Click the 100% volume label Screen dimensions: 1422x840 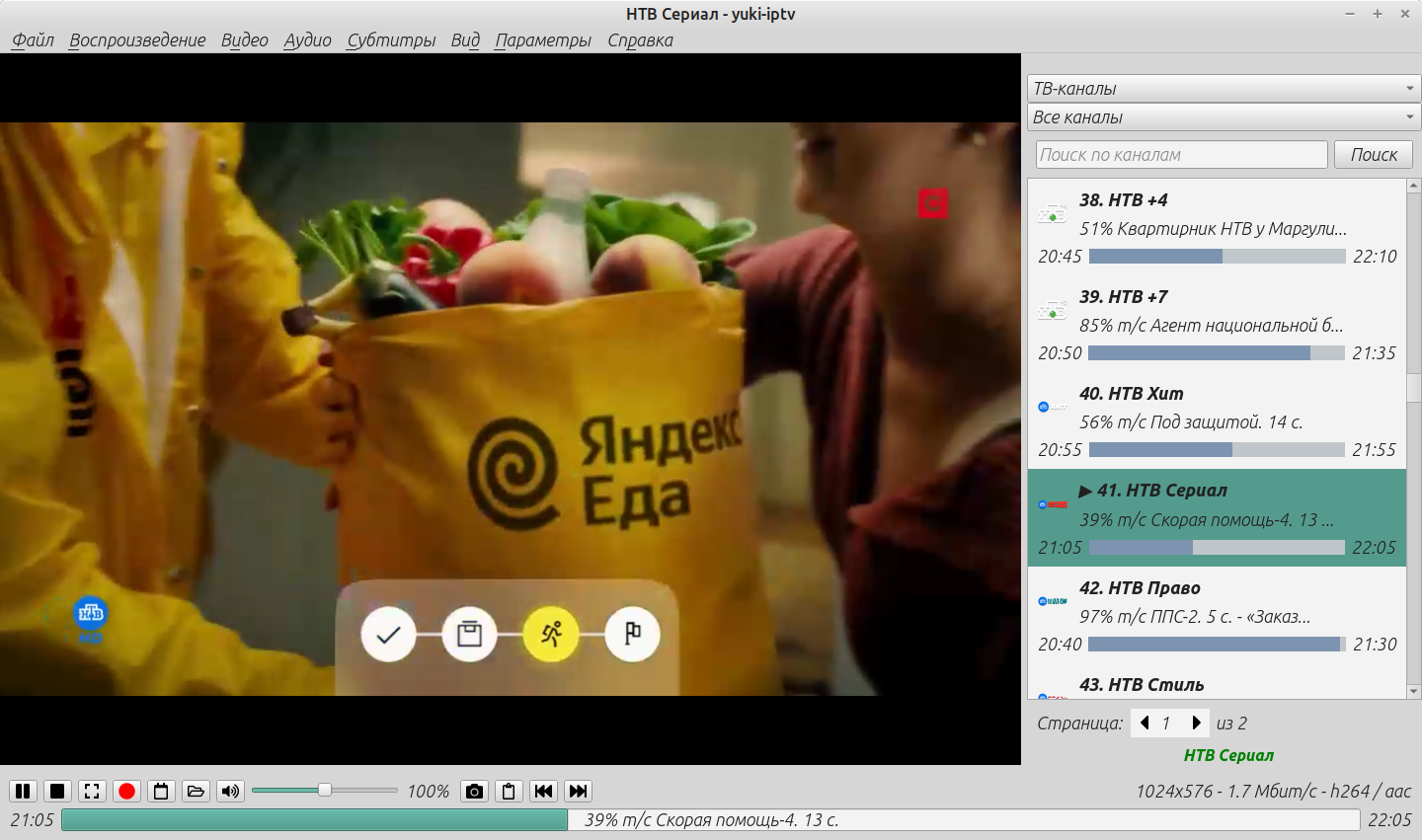coord(428,791)
